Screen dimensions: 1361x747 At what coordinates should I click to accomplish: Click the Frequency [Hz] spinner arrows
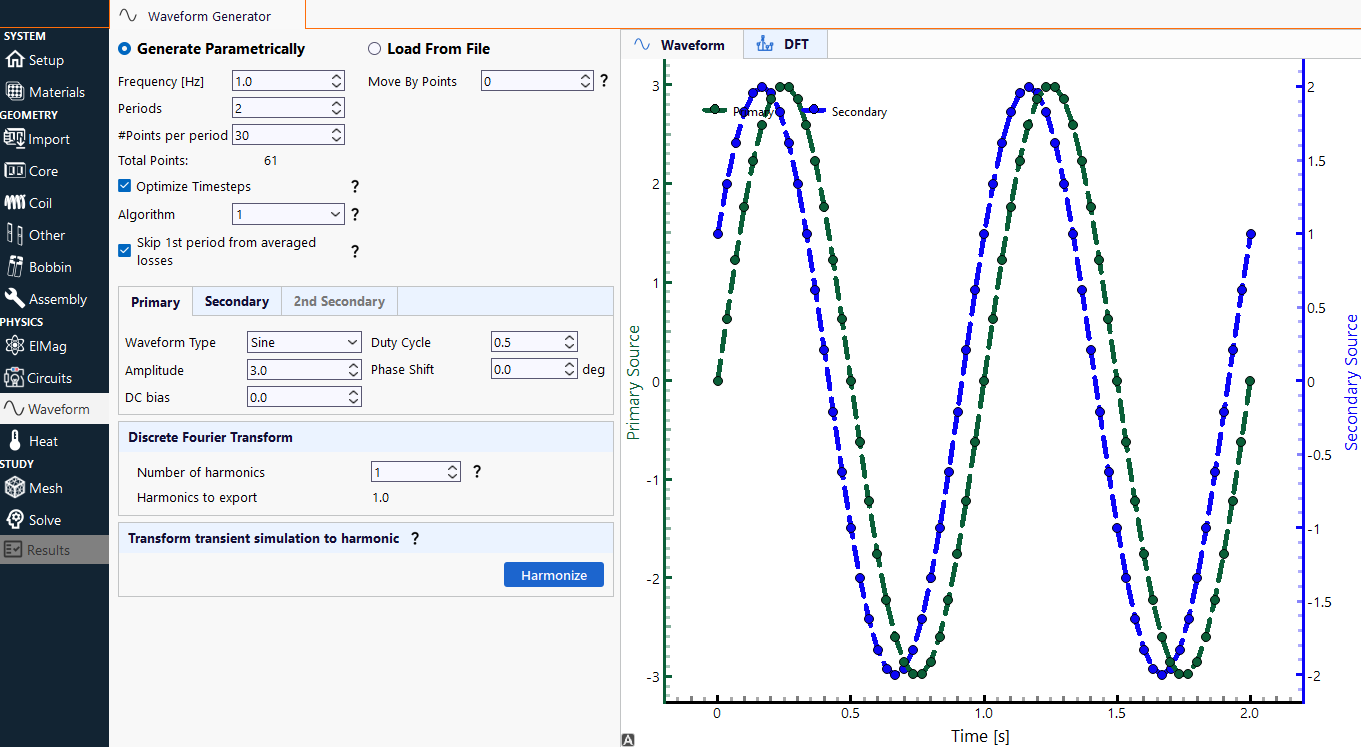[337, 81]
